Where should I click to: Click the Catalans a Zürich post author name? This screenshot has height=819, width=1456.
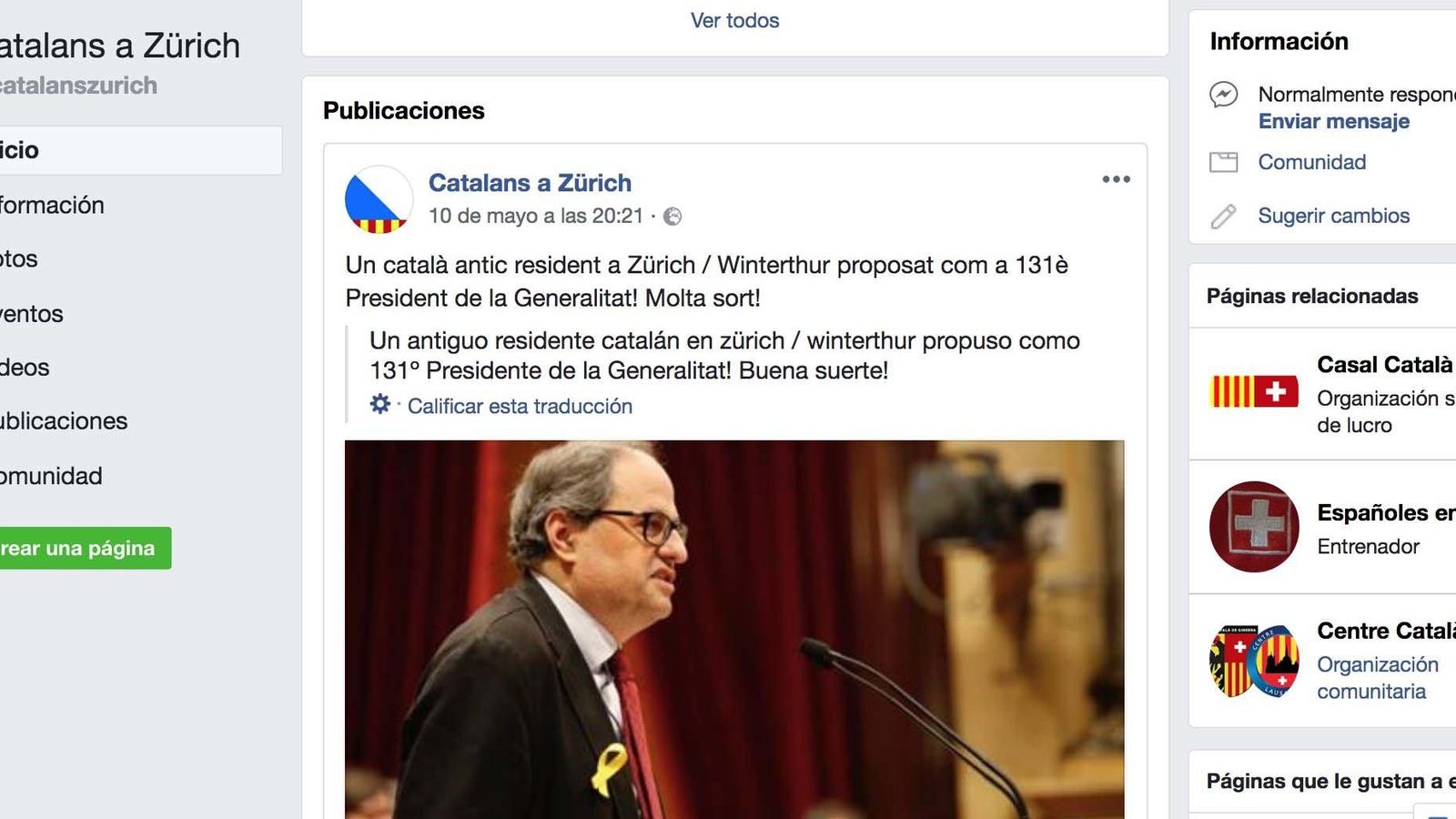tap(530, 183)
